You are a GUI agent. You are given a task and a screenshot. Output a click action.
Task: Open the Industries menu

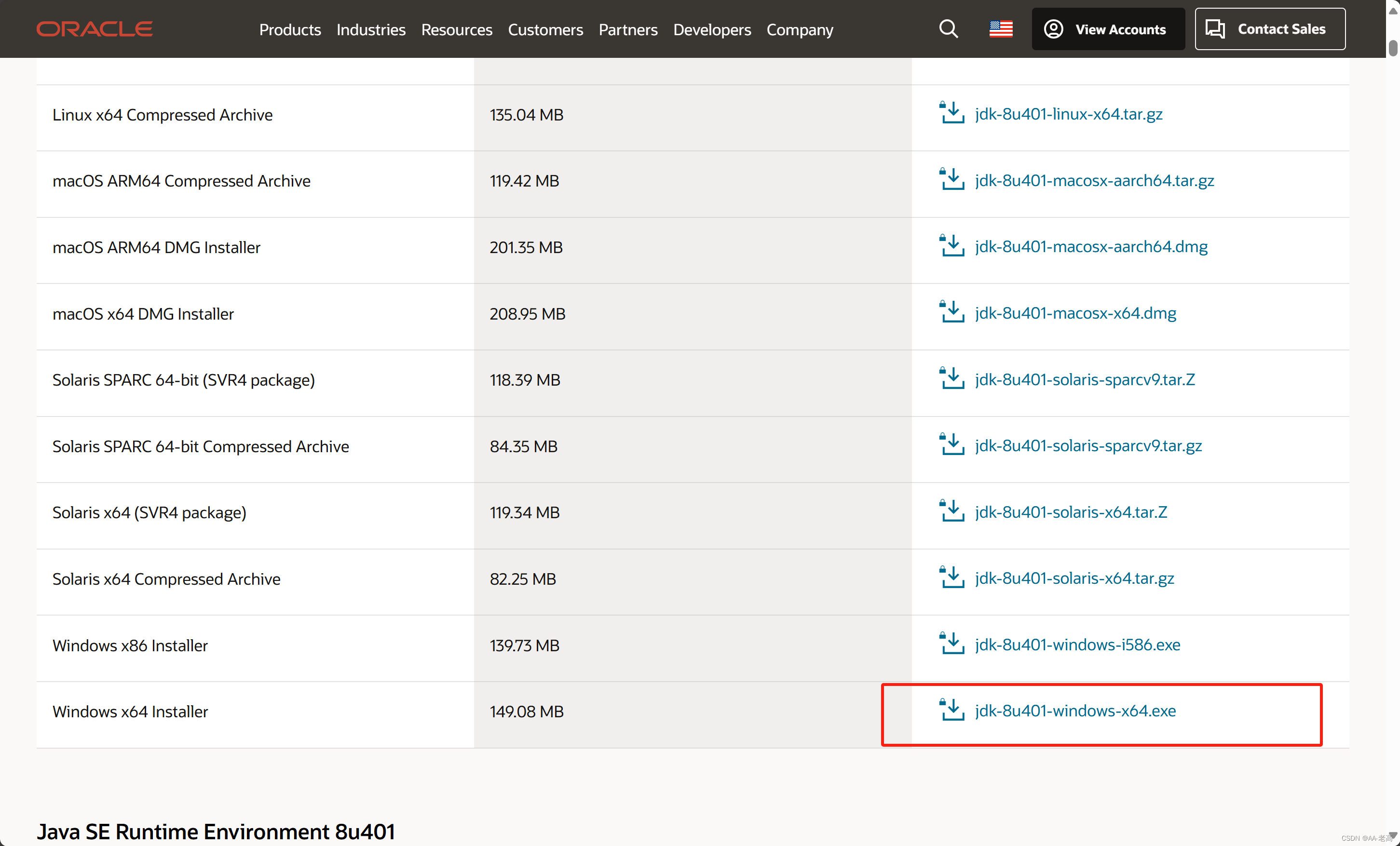tap(370, 29)
